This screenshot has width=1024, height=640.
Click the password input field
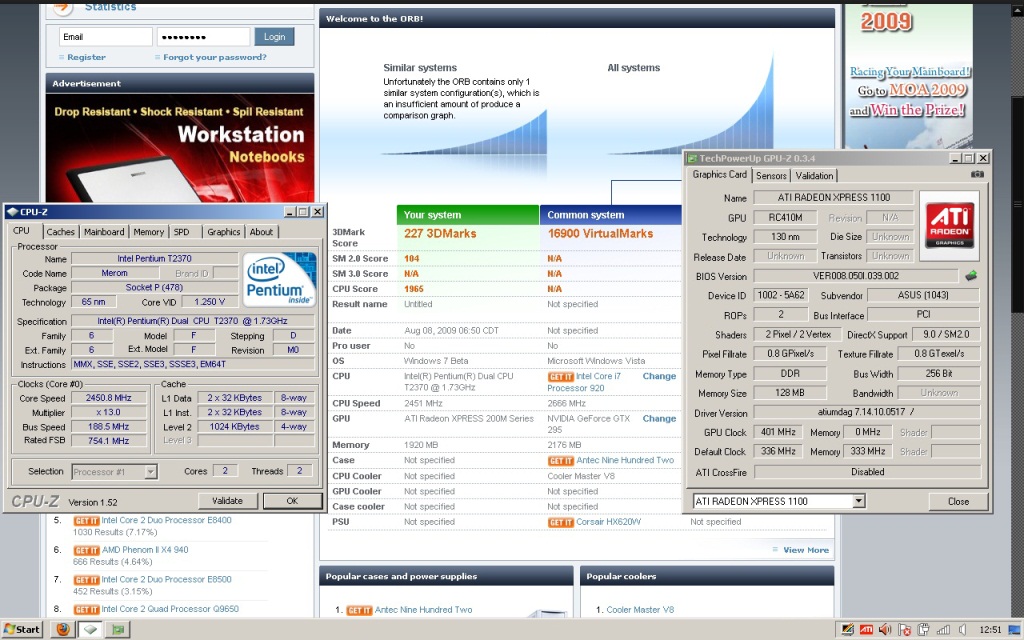click(203, 37)
